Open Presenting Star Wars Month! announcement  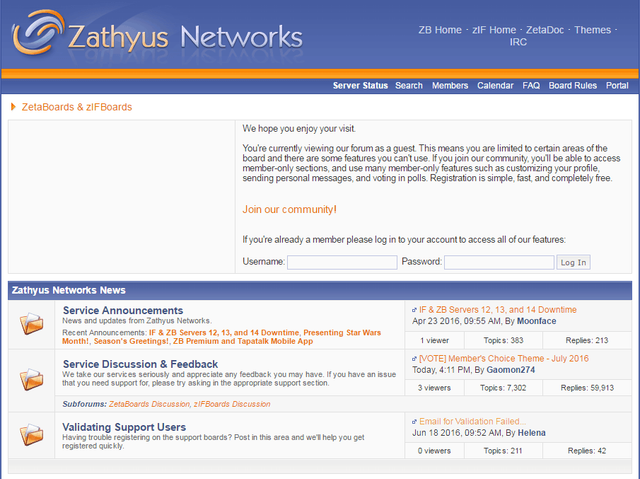tap(222, 337)
